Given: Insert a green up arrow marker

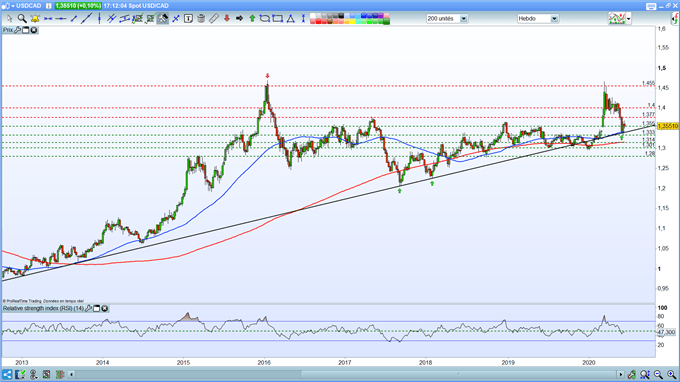Looking at the screenshot, I should click(252, 19).
